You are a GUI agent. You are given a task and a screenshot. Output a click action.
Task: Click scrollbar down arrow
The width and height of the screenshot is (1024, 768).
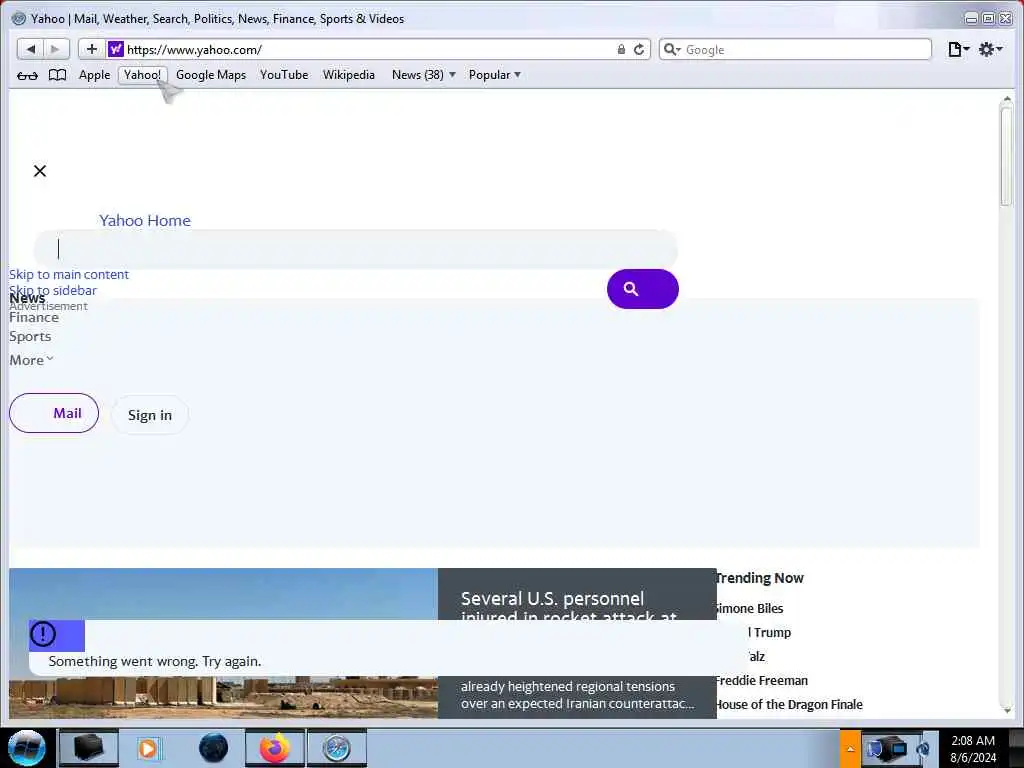tap(1006, 710)
